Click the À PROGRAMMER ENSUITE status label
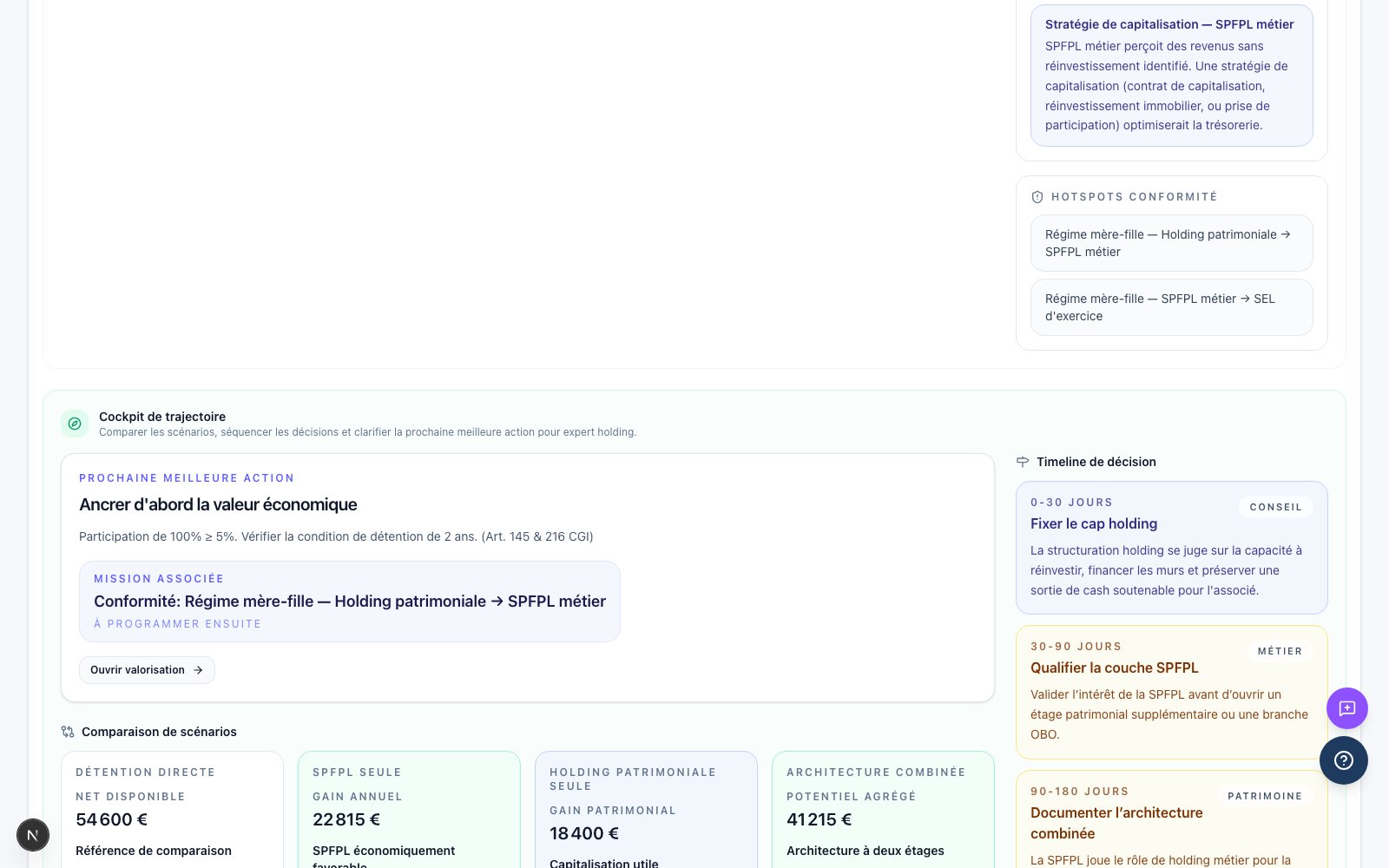The height and width of the screenshot is (868, 1389). coord(177,624)
